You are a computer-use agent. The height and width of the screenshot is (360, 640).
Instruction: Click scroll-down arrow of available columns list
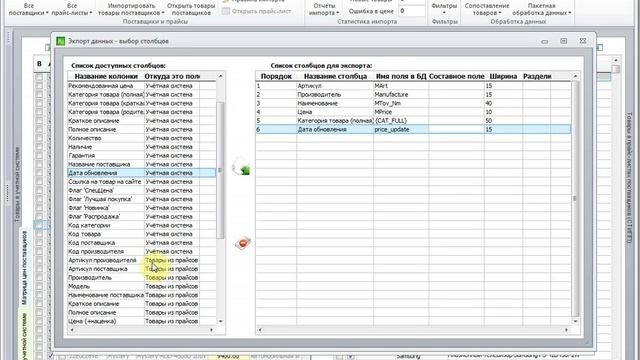[x=220, y=322]
